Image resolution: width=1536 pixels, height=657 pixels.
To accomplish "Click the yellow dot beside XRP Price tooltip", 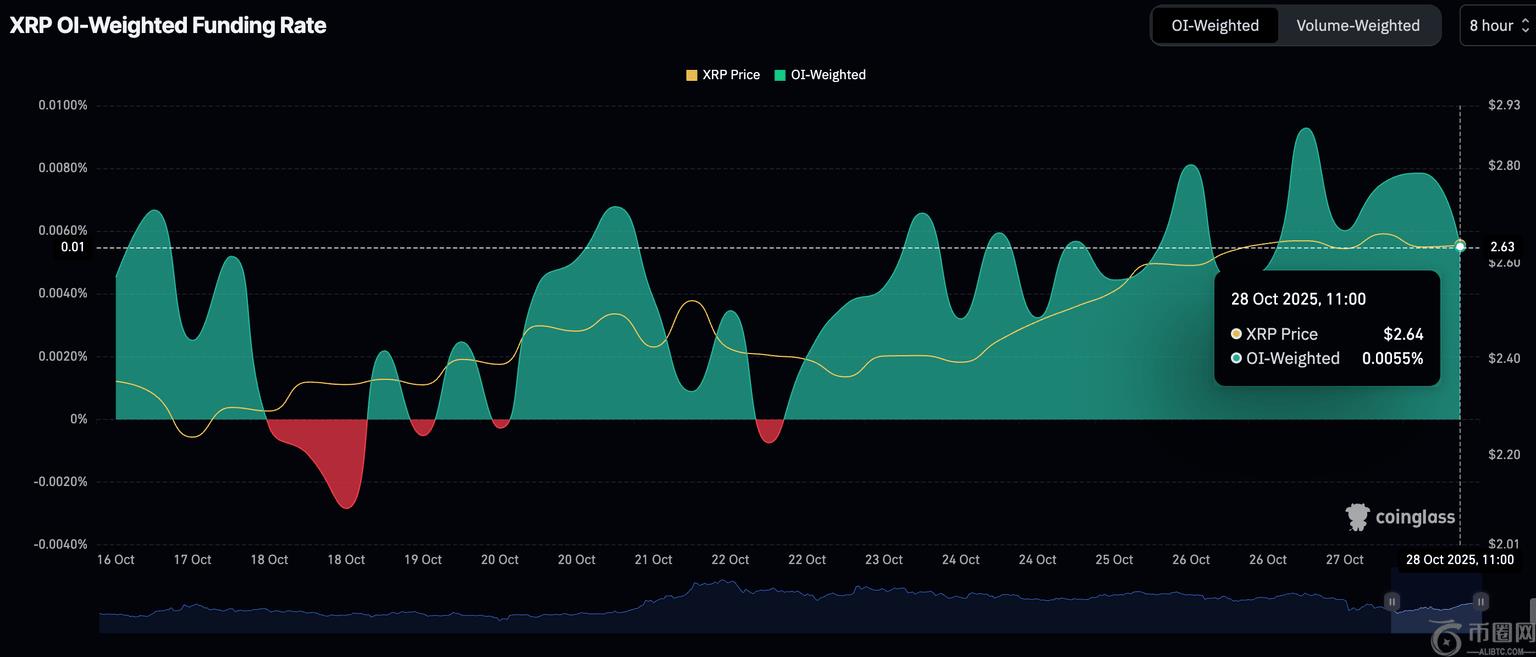I will point(1237,334).
